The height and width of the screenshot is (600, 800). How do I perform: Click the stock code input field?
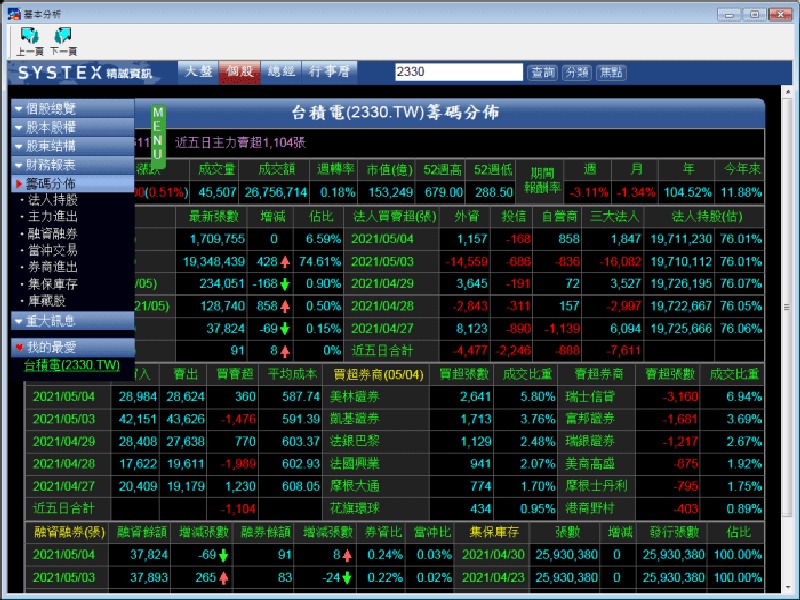pyautogui.click(x=458, y=72)
